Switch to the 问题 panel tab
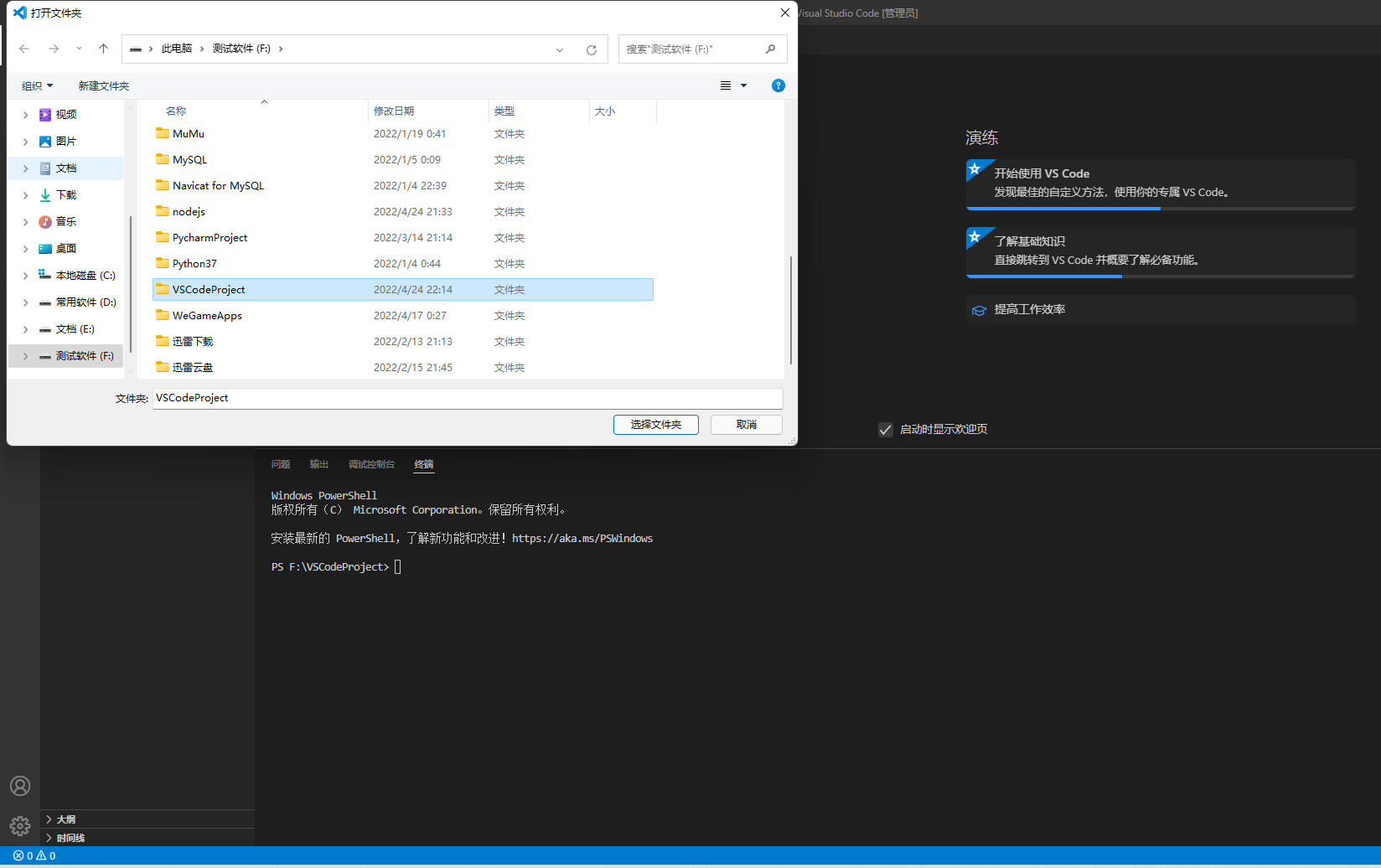Screen dimensions: 1381x868 tap(281, 464)
